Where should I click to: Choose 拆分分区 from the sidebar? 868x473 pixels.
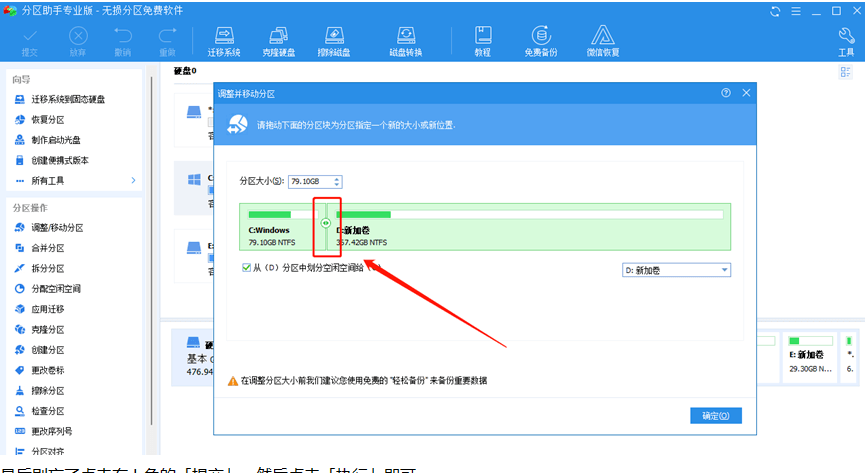pos(47,268)
